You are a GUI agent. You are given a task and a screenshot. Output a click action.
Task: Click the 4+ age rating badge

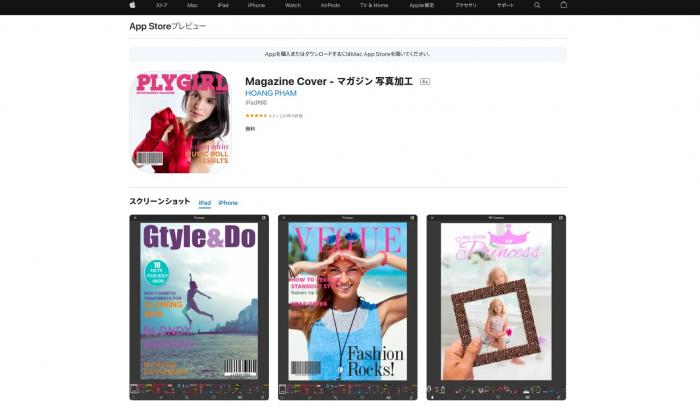425,82
